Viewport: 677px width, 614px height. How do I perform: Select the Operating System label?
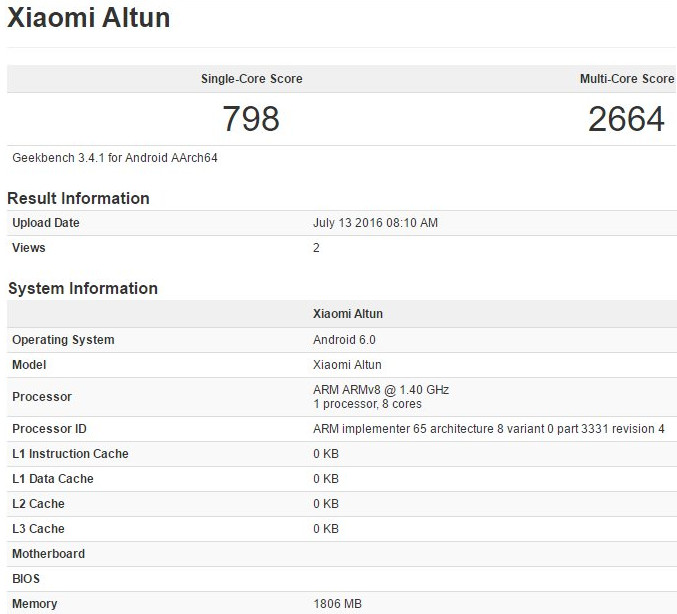63,340
